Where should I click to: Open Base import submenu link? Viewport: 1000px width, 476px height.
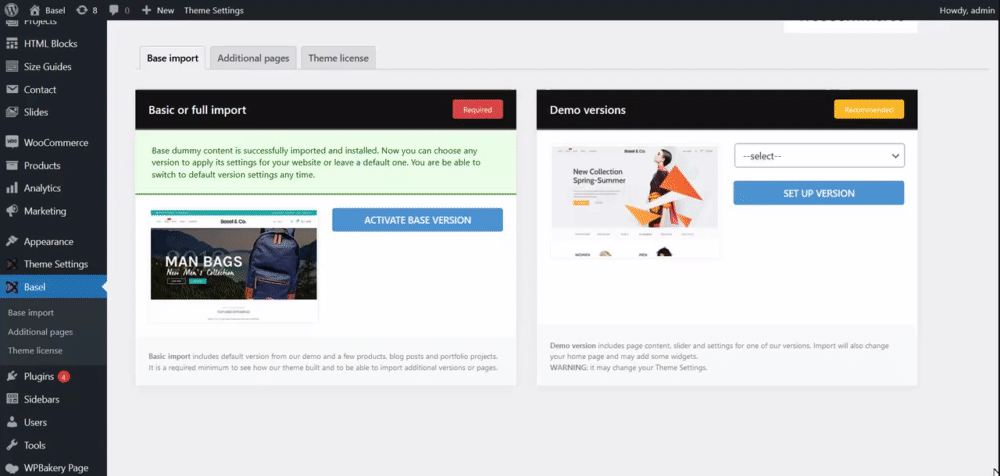tap(31, 313)
